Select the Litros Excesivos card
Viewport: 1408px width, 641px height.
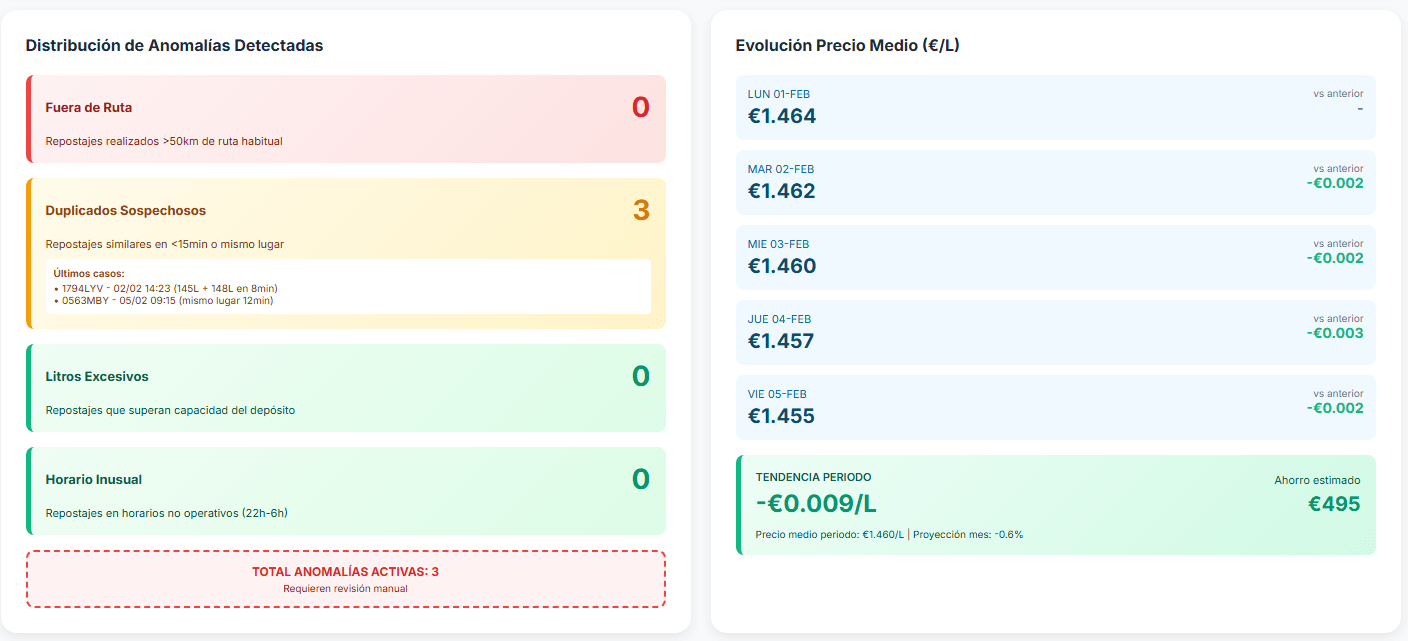pyautogui.click(x=345, y=388)
